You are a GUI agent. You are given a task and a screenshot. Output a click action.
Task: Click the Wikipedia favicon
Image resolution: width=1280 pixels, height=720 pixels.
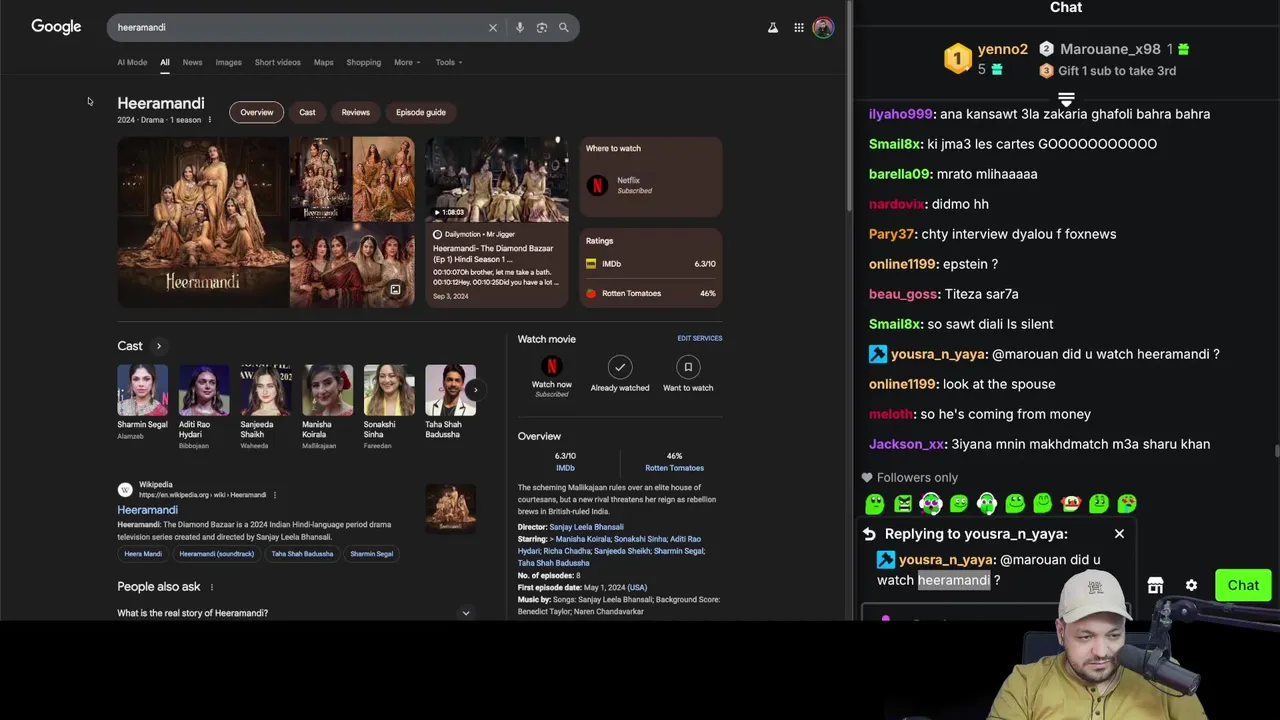[125, 490]
